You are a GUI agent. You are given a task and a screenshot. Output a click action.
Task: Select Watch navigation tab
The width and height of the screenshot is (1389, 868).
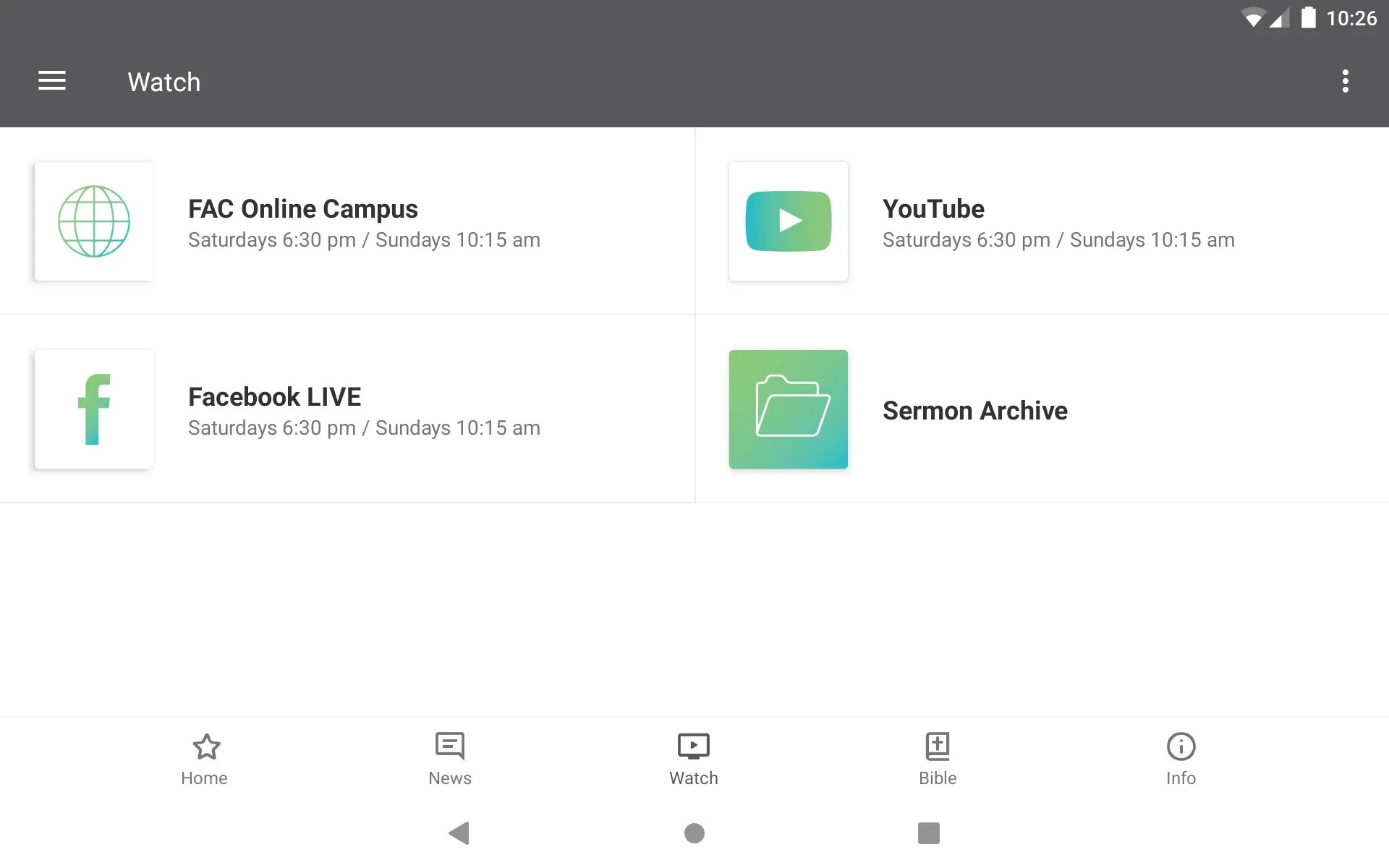tap(693, 758)
